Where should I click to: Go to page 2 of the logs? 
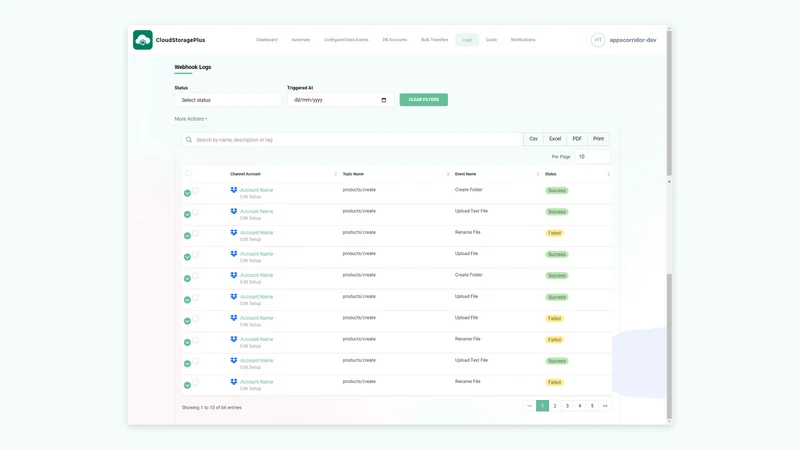pyautogui.click(x=555, y=406)
